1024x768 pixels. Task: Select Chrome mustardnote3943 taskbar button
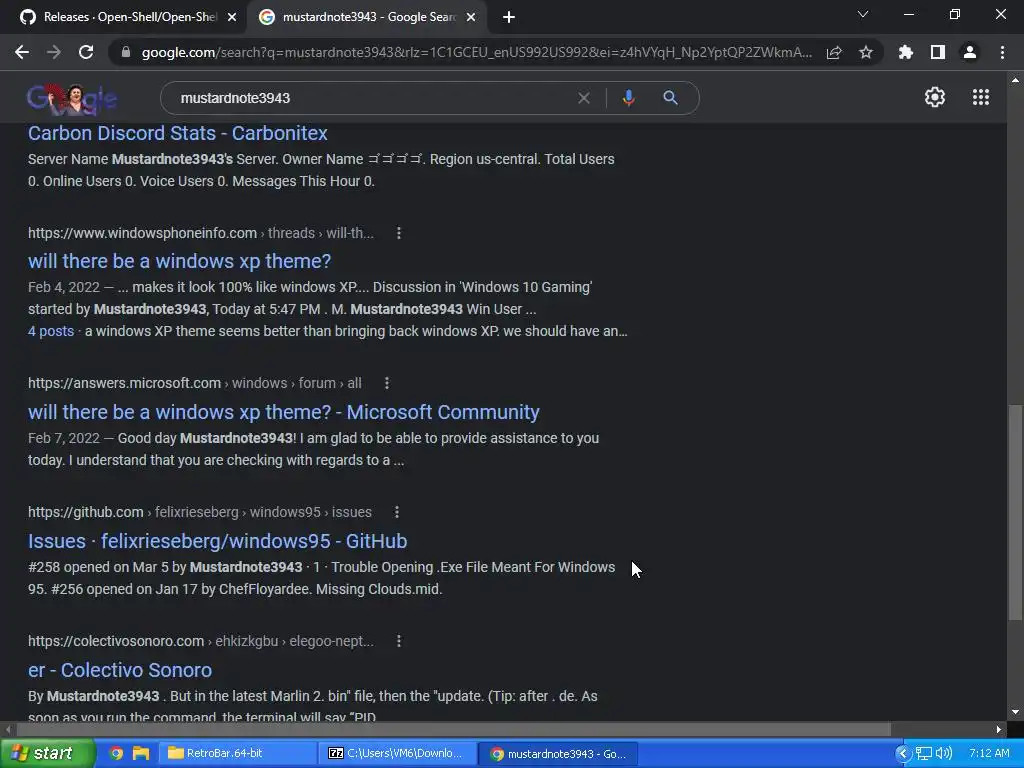pyautogui.click(x=559, y=753)
